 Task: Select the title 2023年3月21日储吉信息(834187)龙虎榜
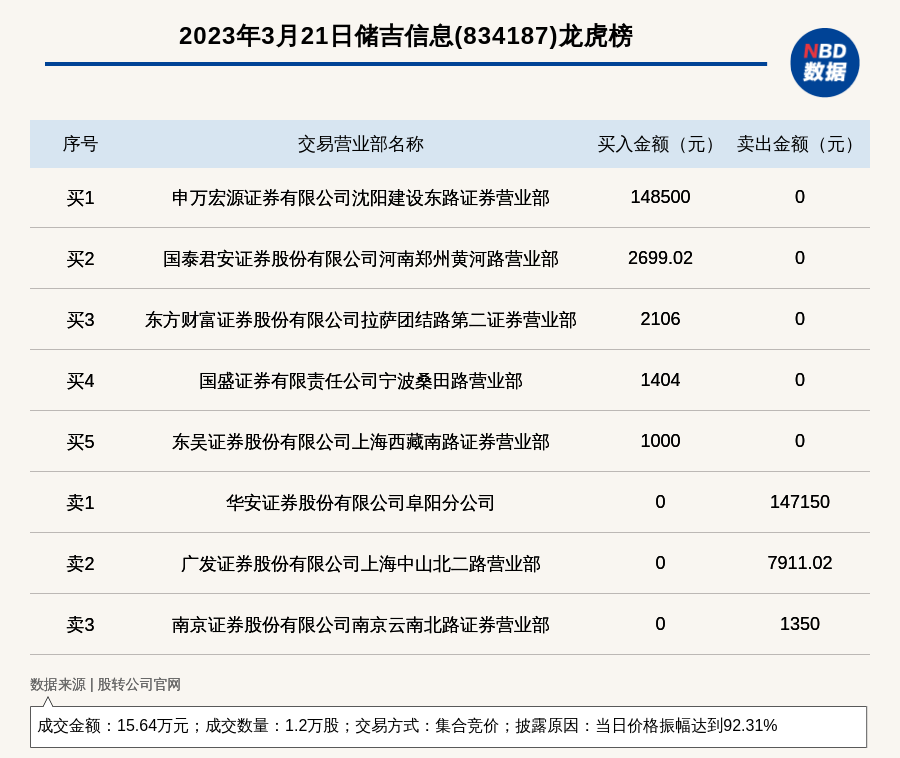click(x=406, y=36)
